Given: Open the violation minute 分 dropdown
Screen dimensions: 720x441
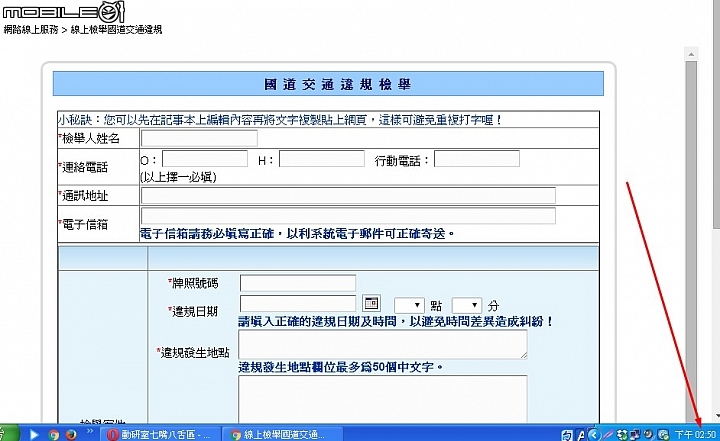Looking at the screenshot, I should pos(467,305).
